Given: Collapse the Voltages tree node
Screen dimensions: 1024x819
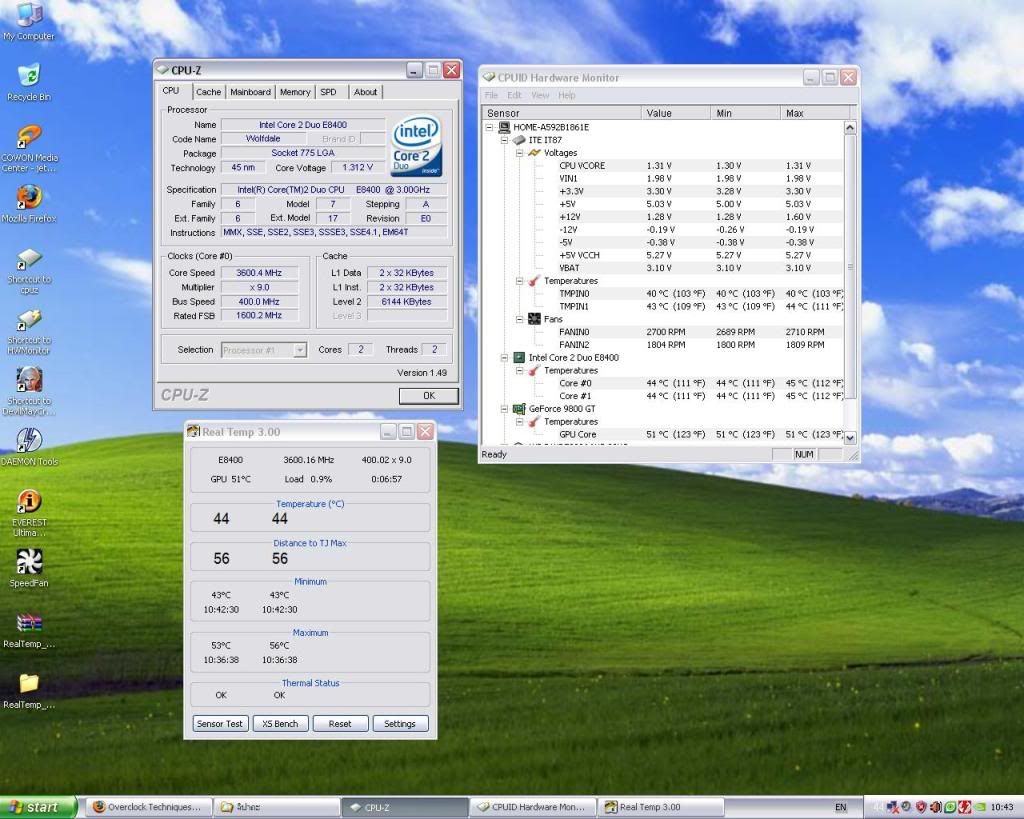Looking at the screenshot, I should (x=520, y=153).
